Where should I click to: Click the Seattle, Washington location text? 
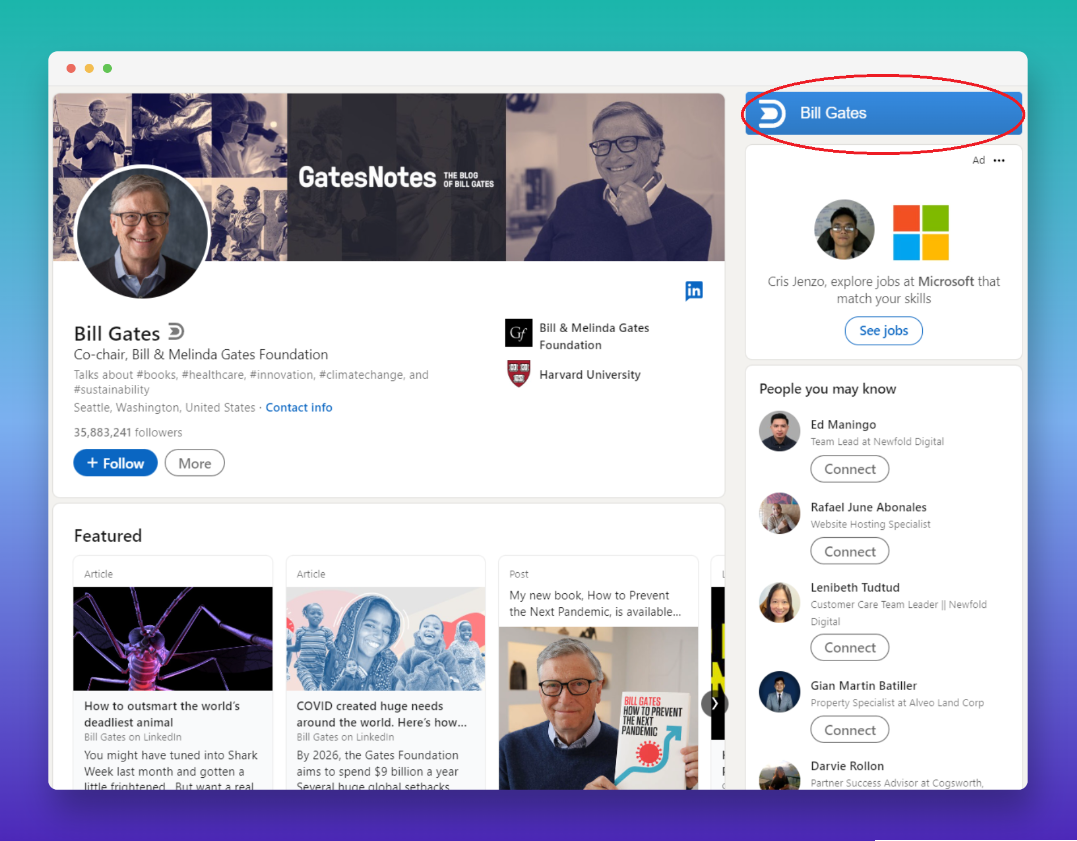[x=164, y=407]
